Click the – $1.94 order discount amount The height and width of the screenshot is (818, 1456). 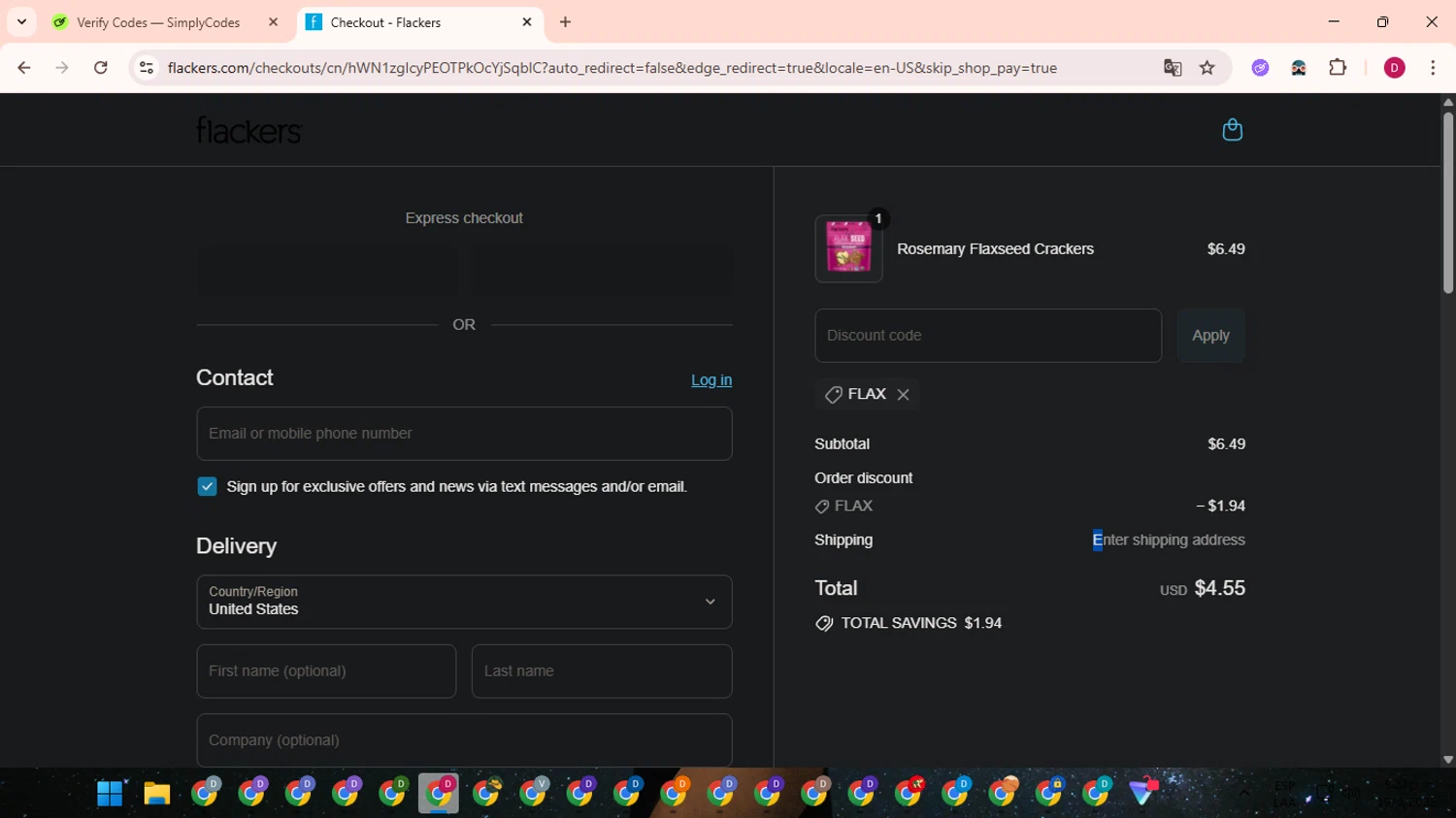[x=1220, y=507]
